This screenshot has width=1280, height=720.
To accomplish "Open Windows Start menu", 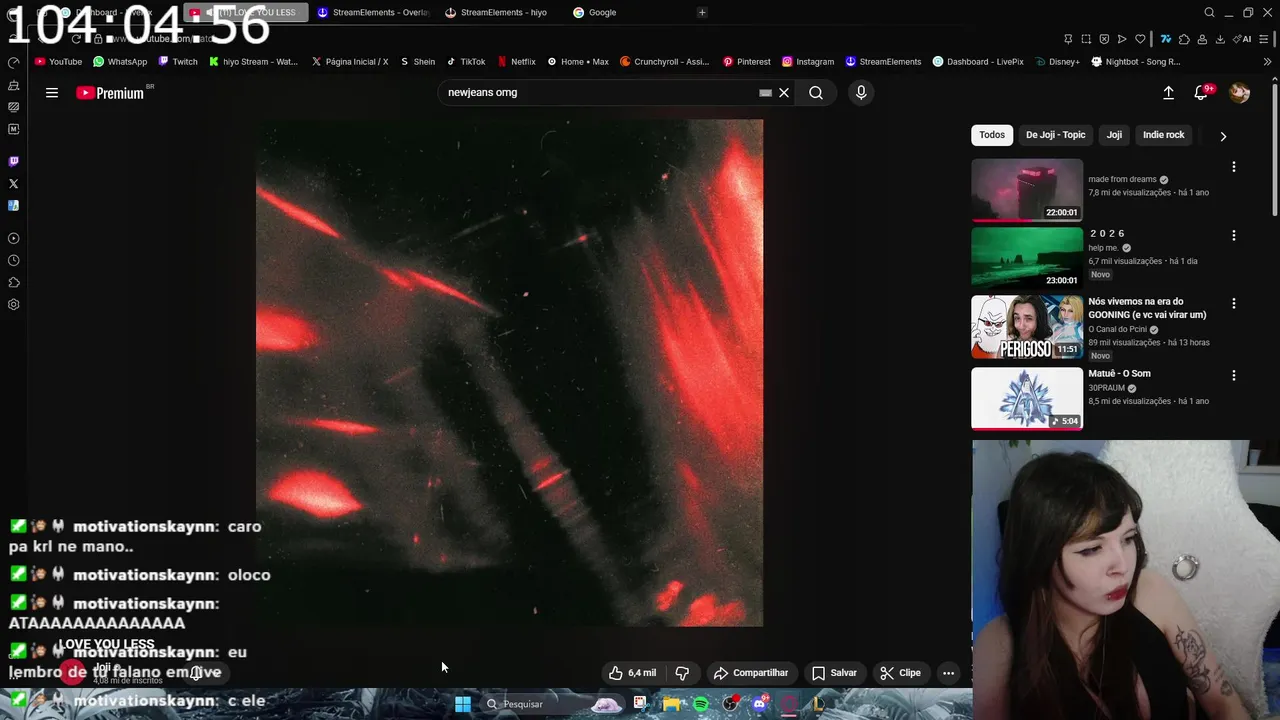I will [463, 704].
